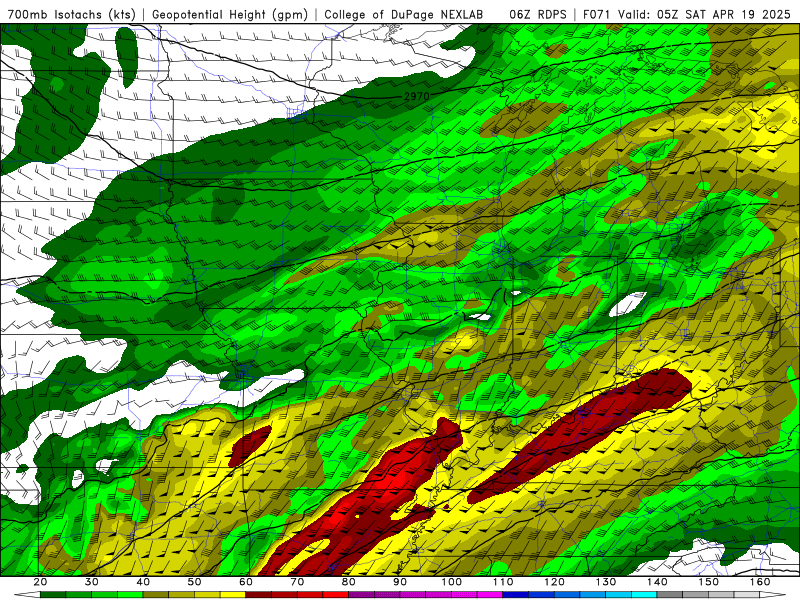The width and height of the screenshot is (800, 600).
Task: Click the '40' color scale label
Action: (143, 582)
